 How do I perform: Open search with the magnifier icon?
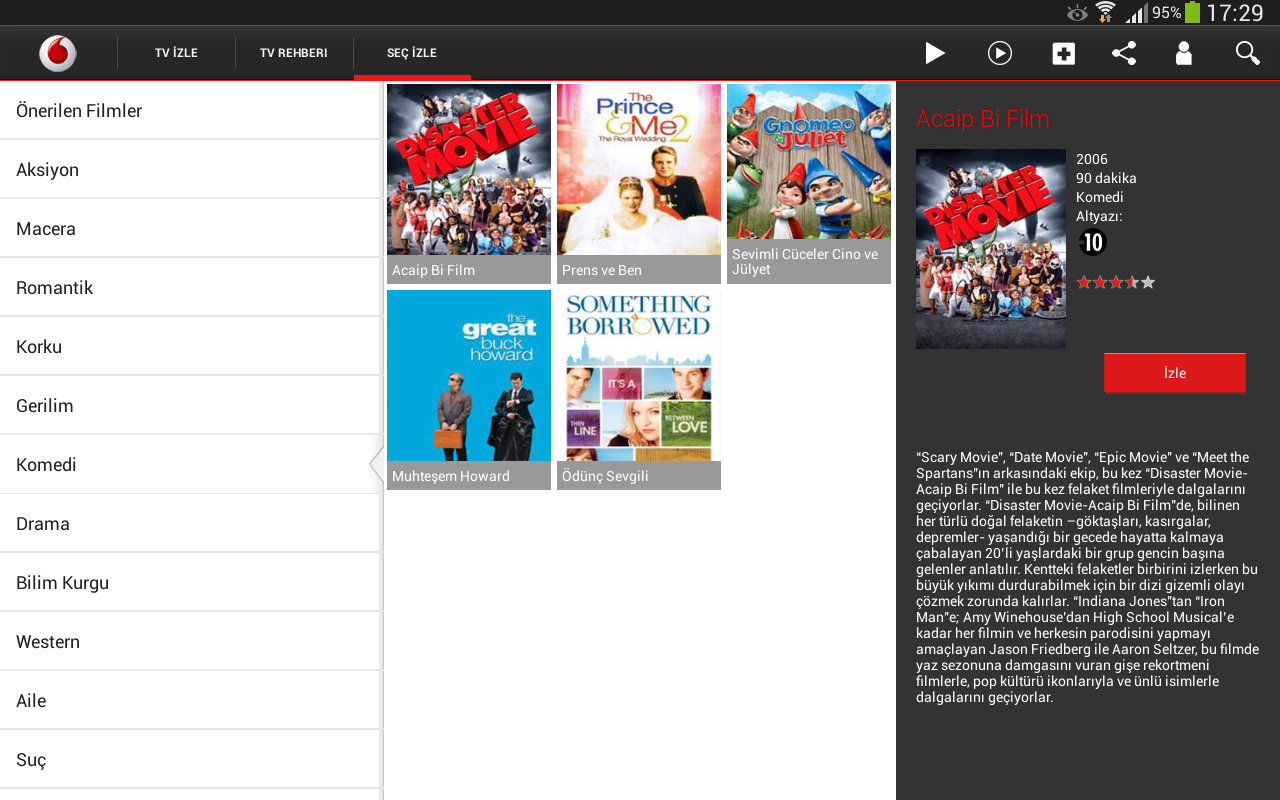coord(1247,53)
